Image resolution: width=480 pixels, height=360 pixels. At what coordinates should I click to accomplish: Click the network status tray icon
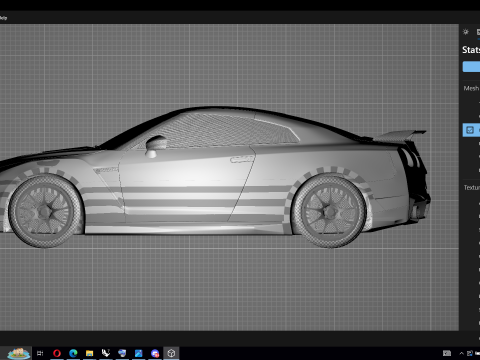470,353
